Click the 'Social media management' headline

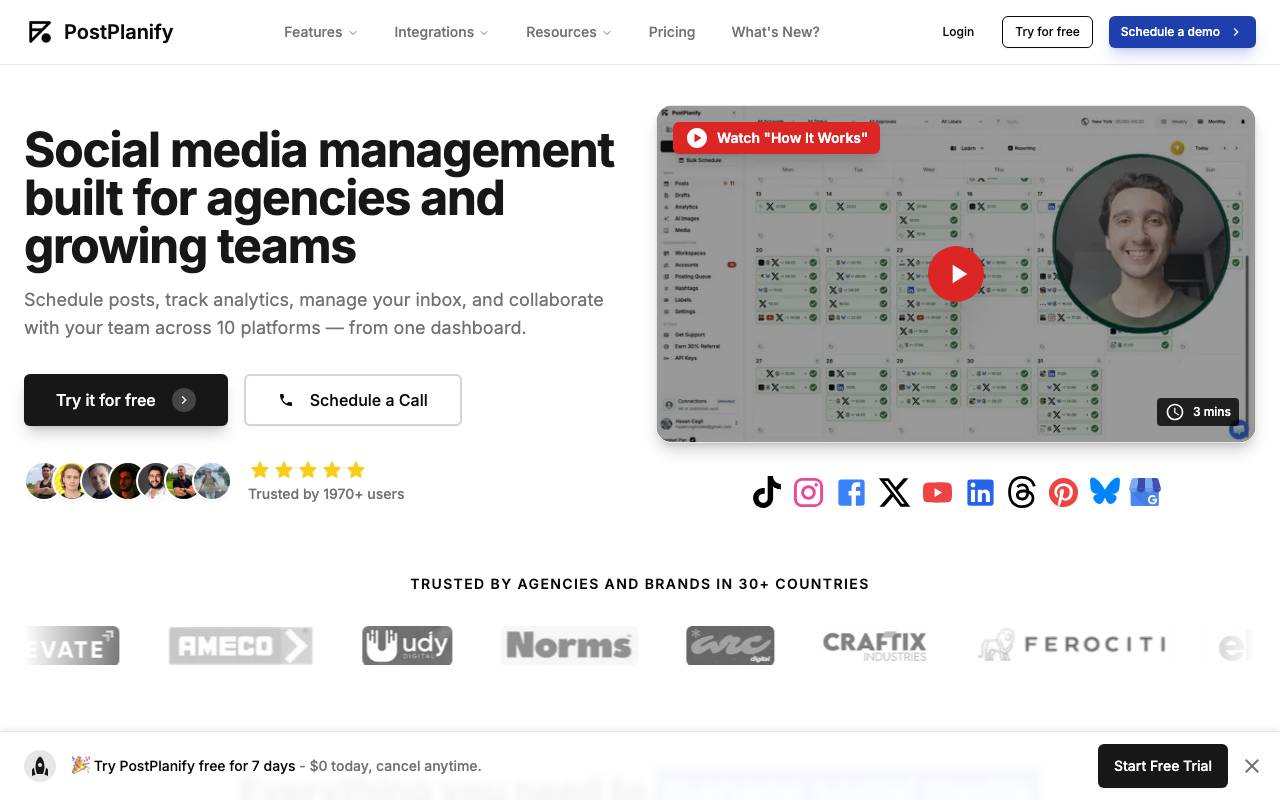tap(320, 198)
